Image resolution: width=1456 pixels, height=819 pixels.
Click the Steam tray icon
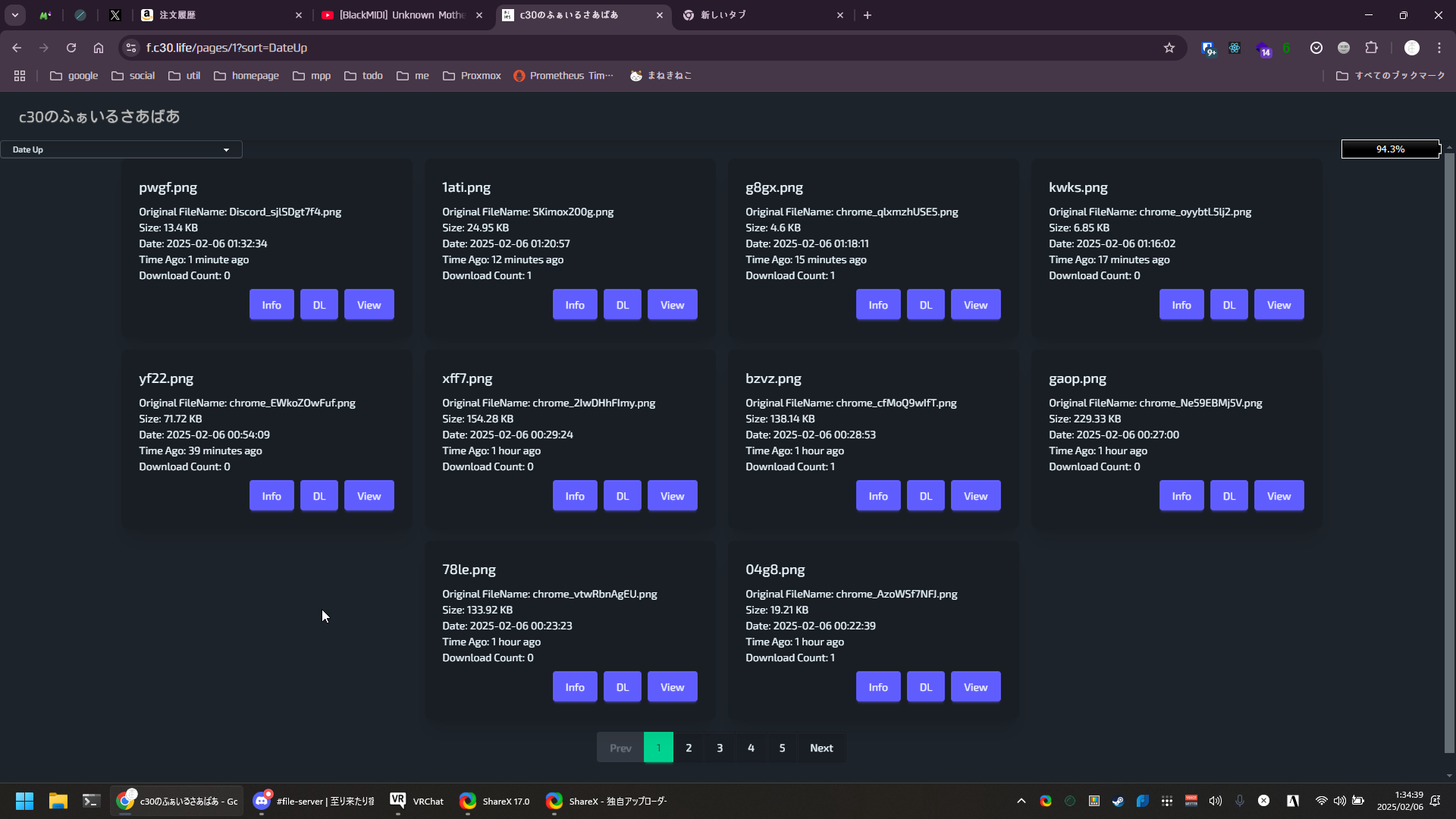pos(1118,801)
